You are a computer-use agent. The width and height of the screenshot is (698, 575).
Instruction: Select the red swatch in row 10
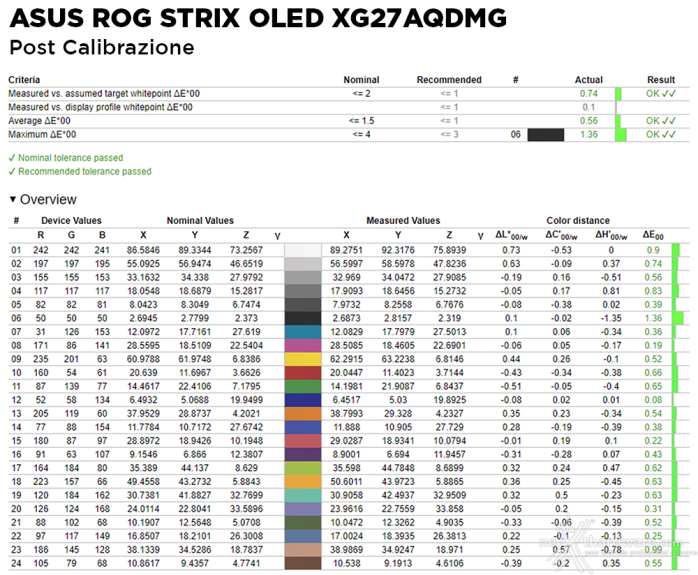tap(303, 373)
